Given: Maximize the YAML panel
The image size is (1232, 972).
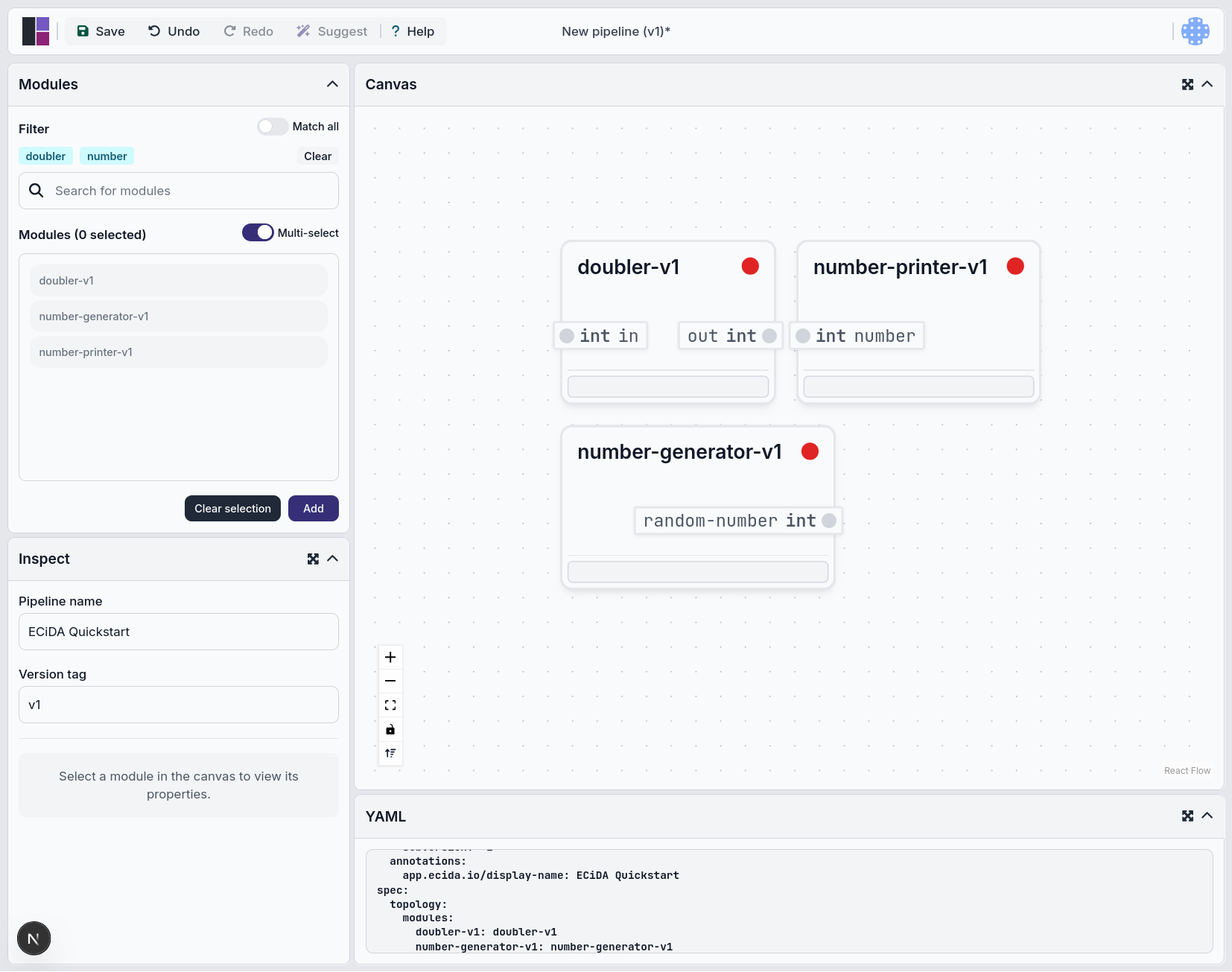Looking at the screenshot, I should [x=1187, y=816].
